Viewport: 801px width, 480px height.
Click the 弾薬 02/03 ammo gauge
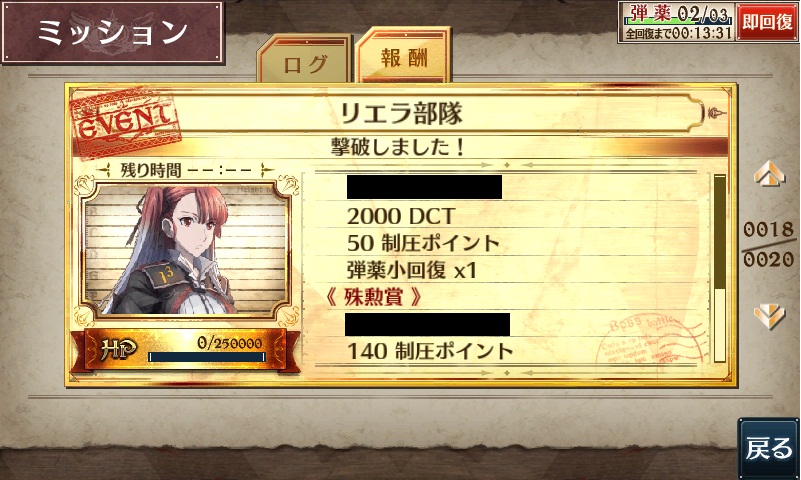click(677, 22)
